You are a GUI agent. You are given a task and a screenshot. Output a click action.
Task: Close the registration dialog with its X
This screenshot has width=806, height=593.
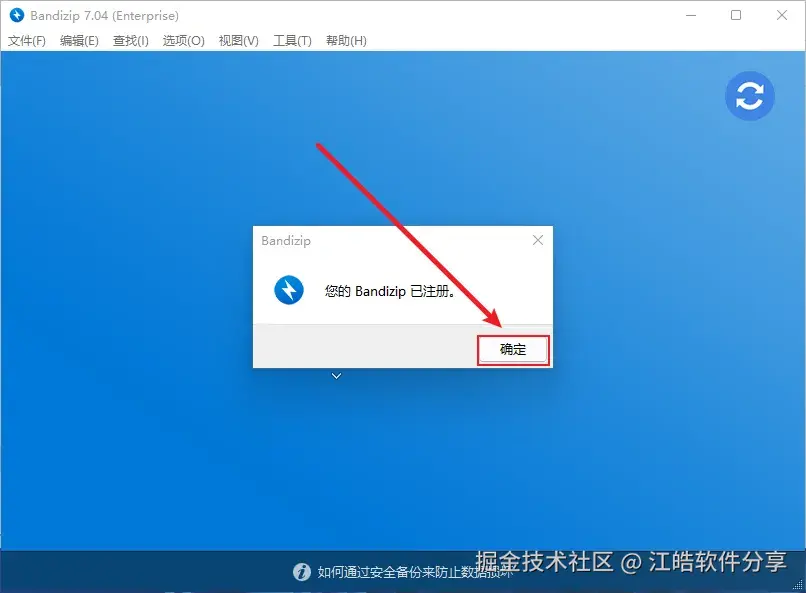click(538, 240)
